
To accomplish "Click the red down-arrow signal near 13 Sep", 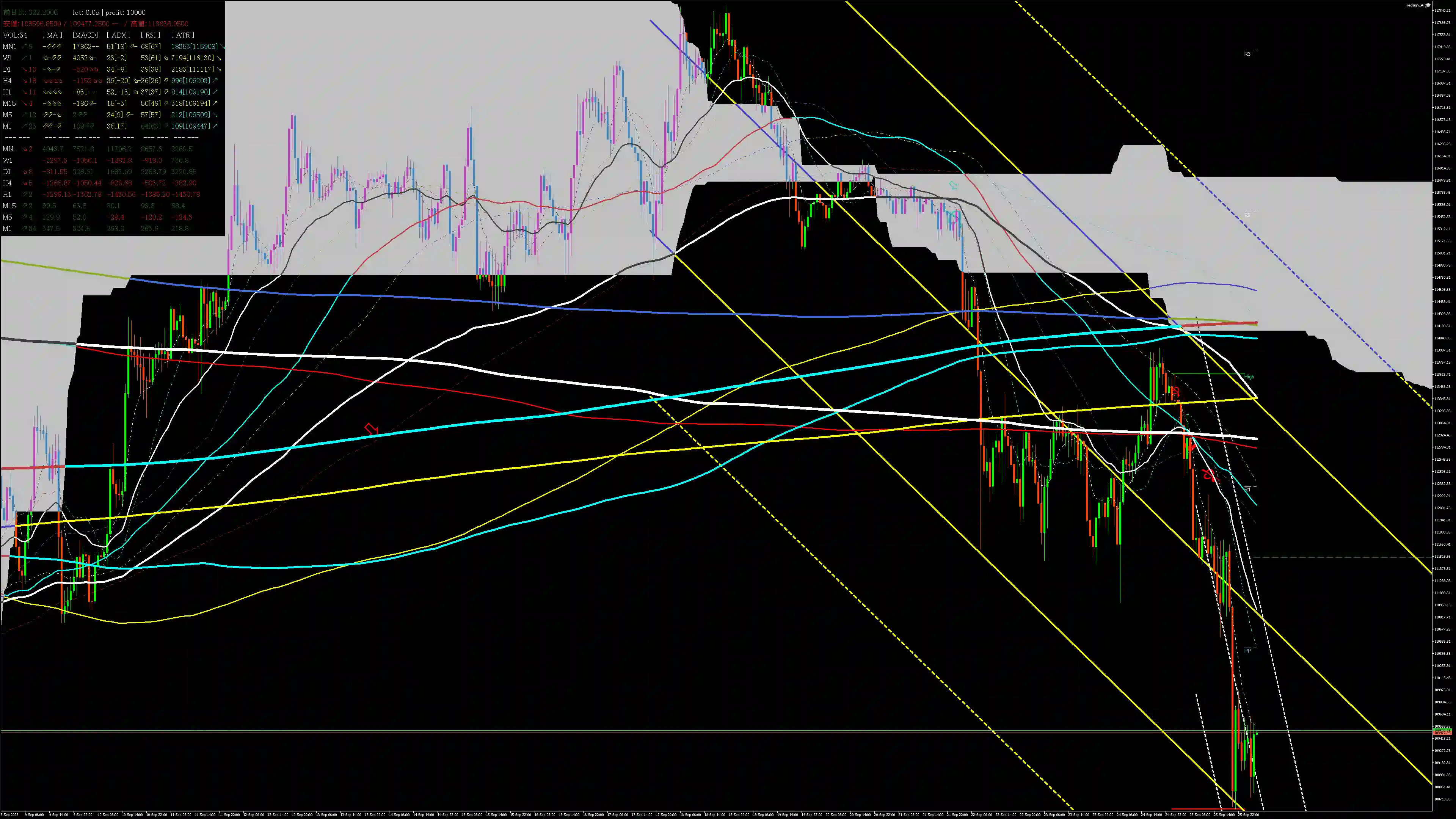I will (371, 430).
